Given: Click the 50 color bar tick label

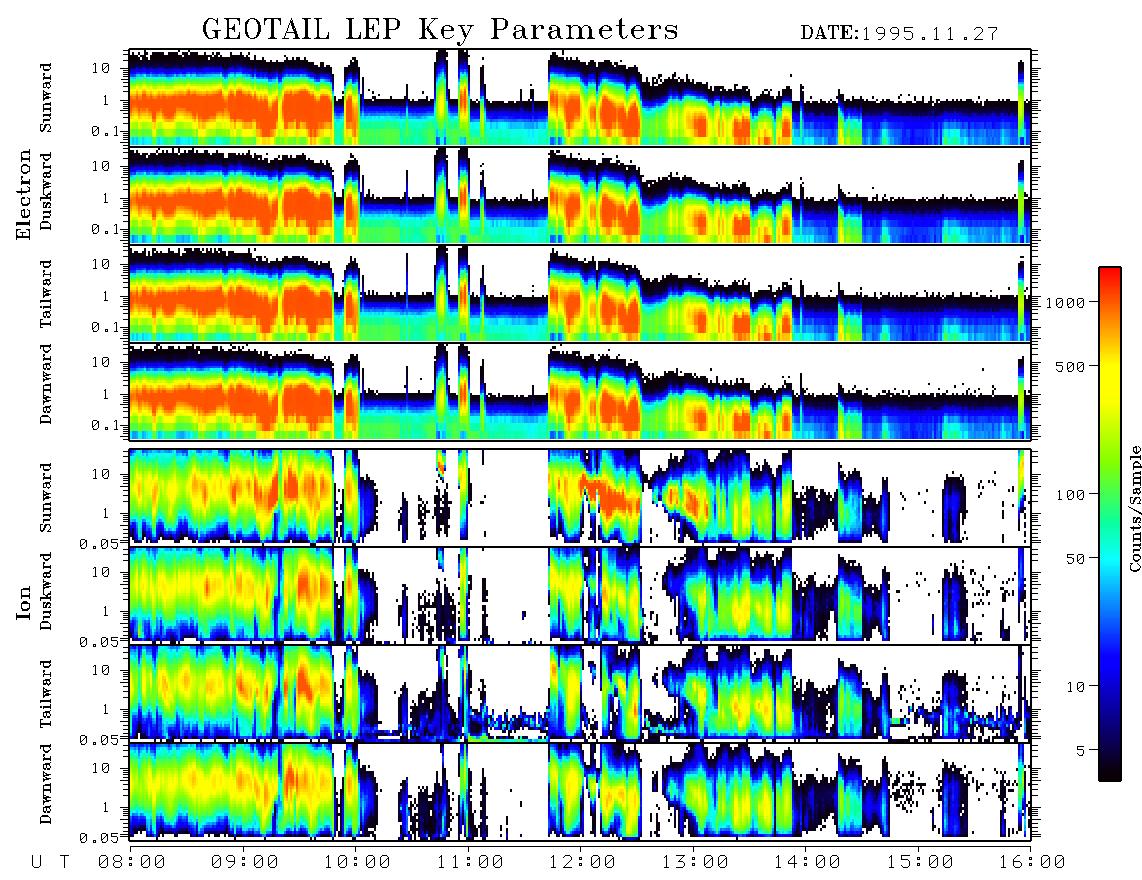Looking at the screenshot, I should pos(1074,559).
